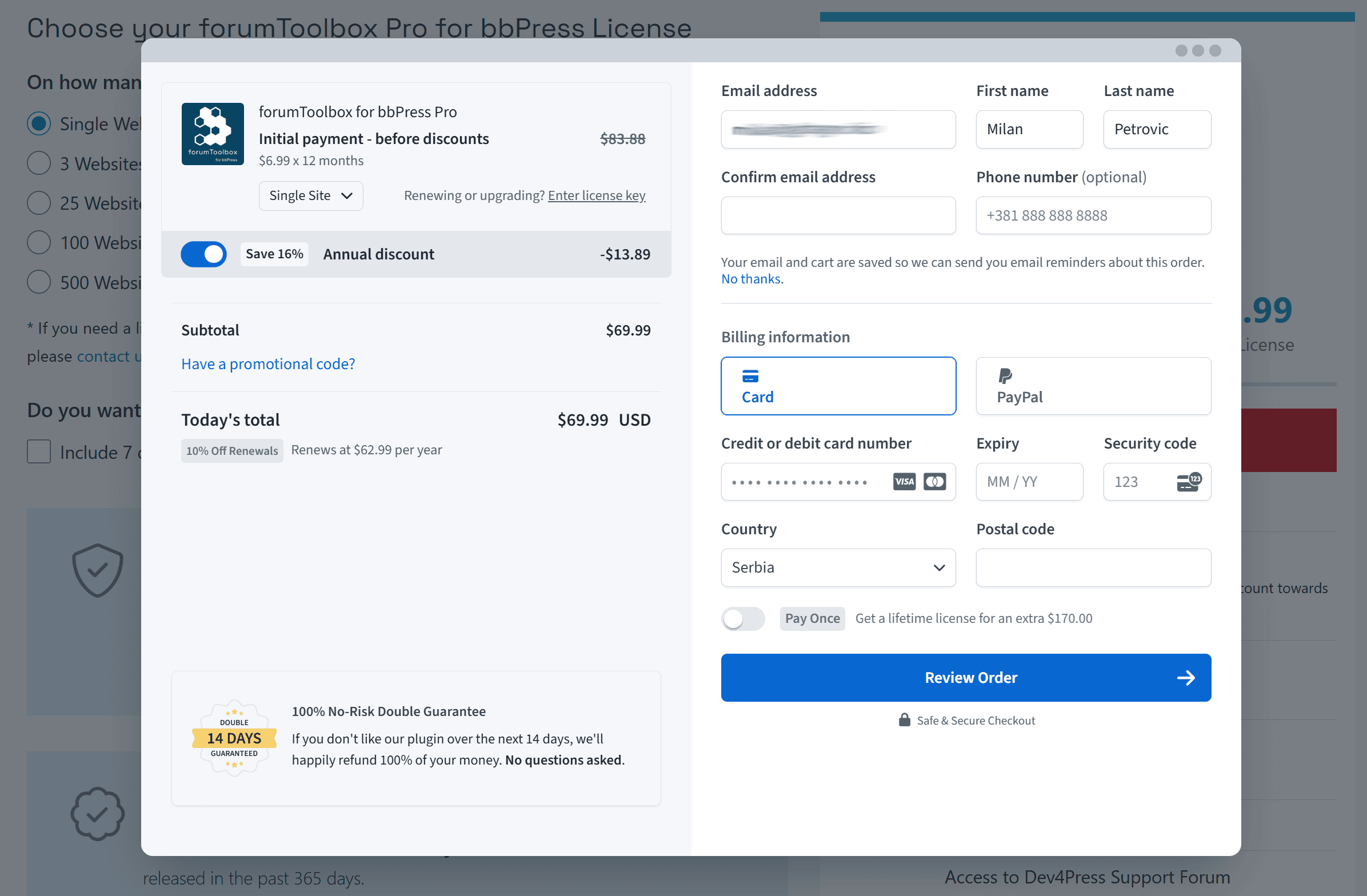1367x896 pixels.
Task: Click the struck-through $83.88 price
Action: 622,139
